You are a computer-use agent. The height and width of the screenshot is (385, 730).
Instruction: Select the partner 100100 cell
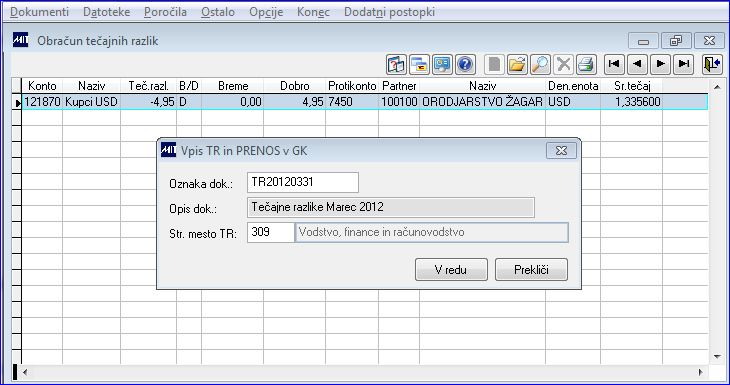tap(399, 102)
